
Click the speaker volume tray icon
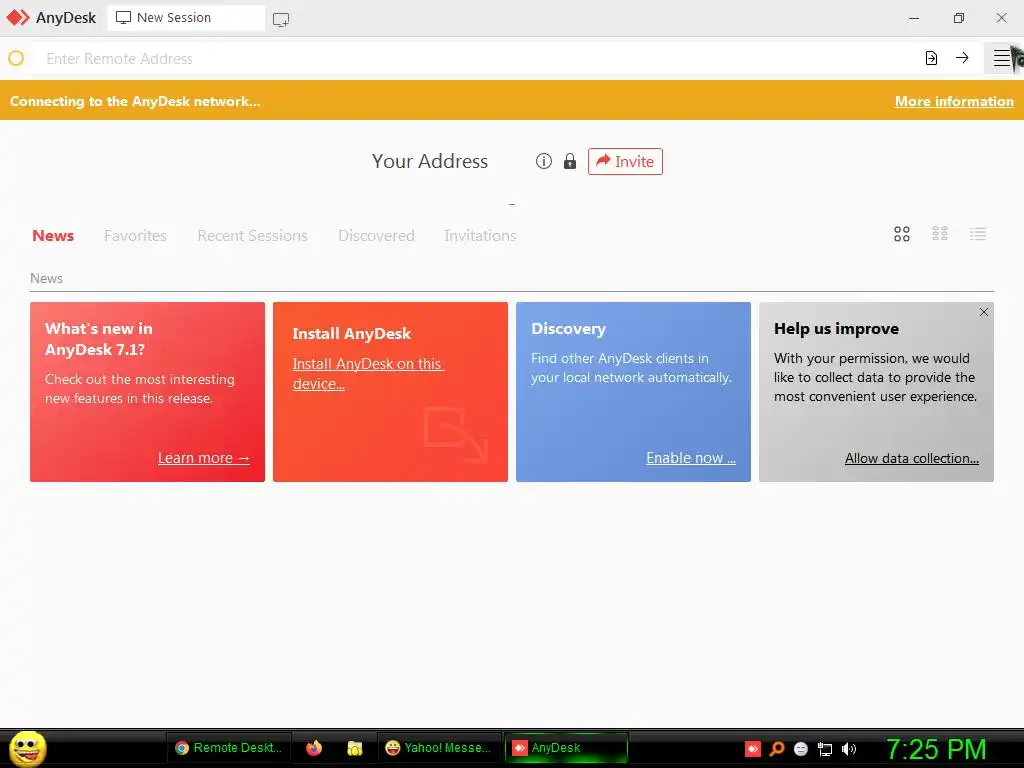[848, 749]
